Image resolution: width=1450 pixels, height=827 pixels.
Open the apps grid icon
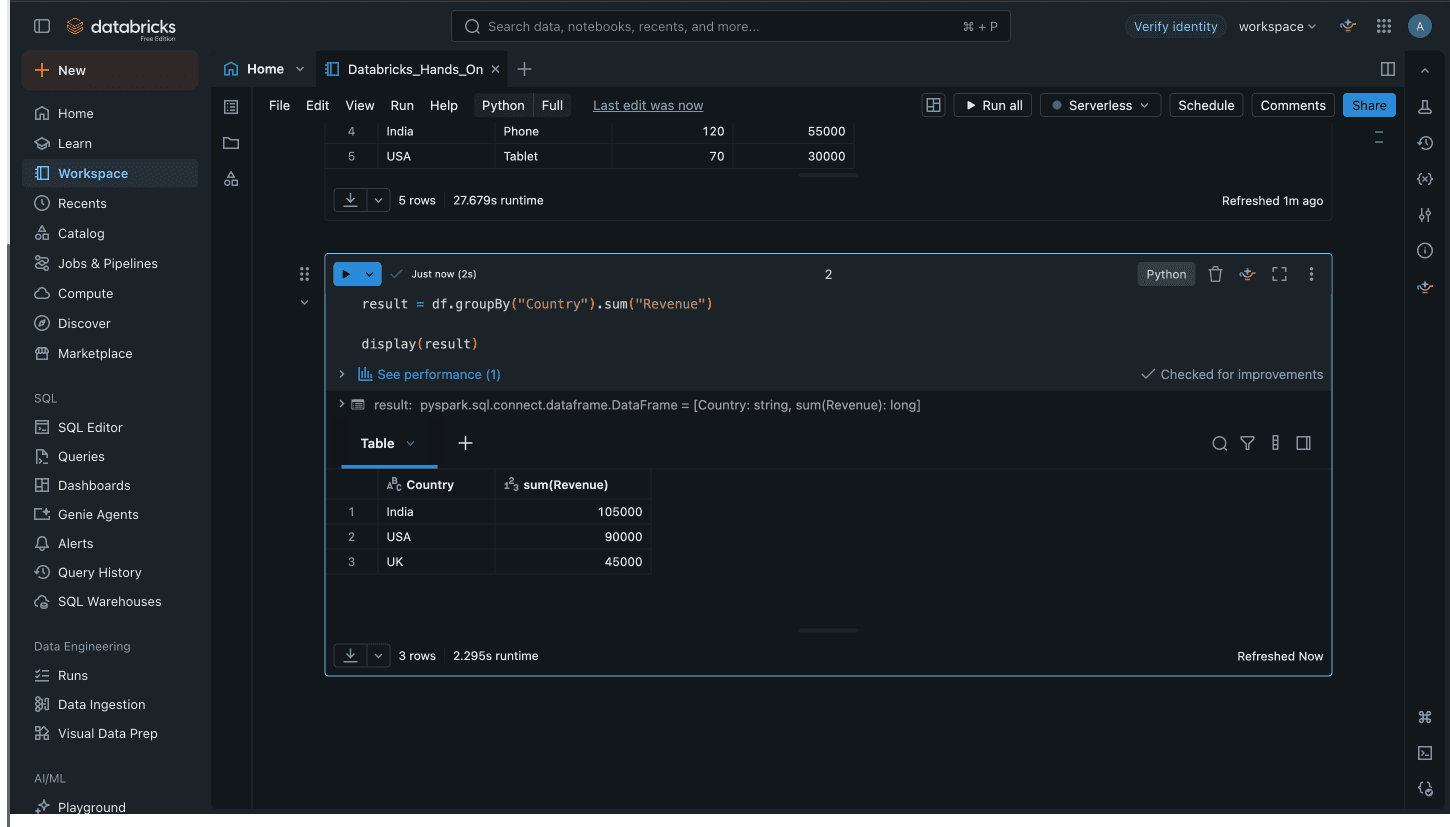(1384, 27)
